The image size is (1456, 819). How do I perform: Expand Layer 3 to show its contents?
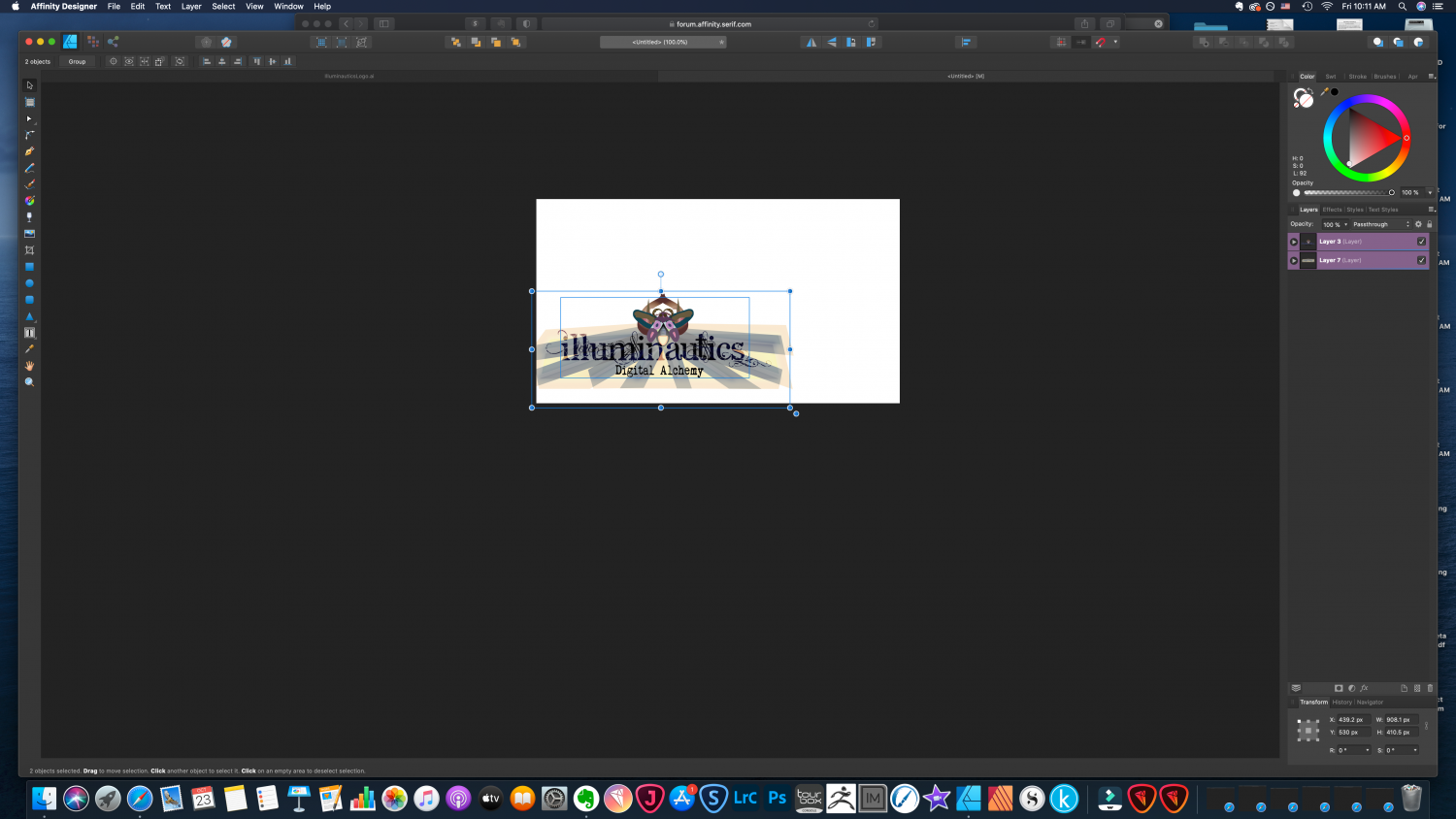(x=1294, y=242)
